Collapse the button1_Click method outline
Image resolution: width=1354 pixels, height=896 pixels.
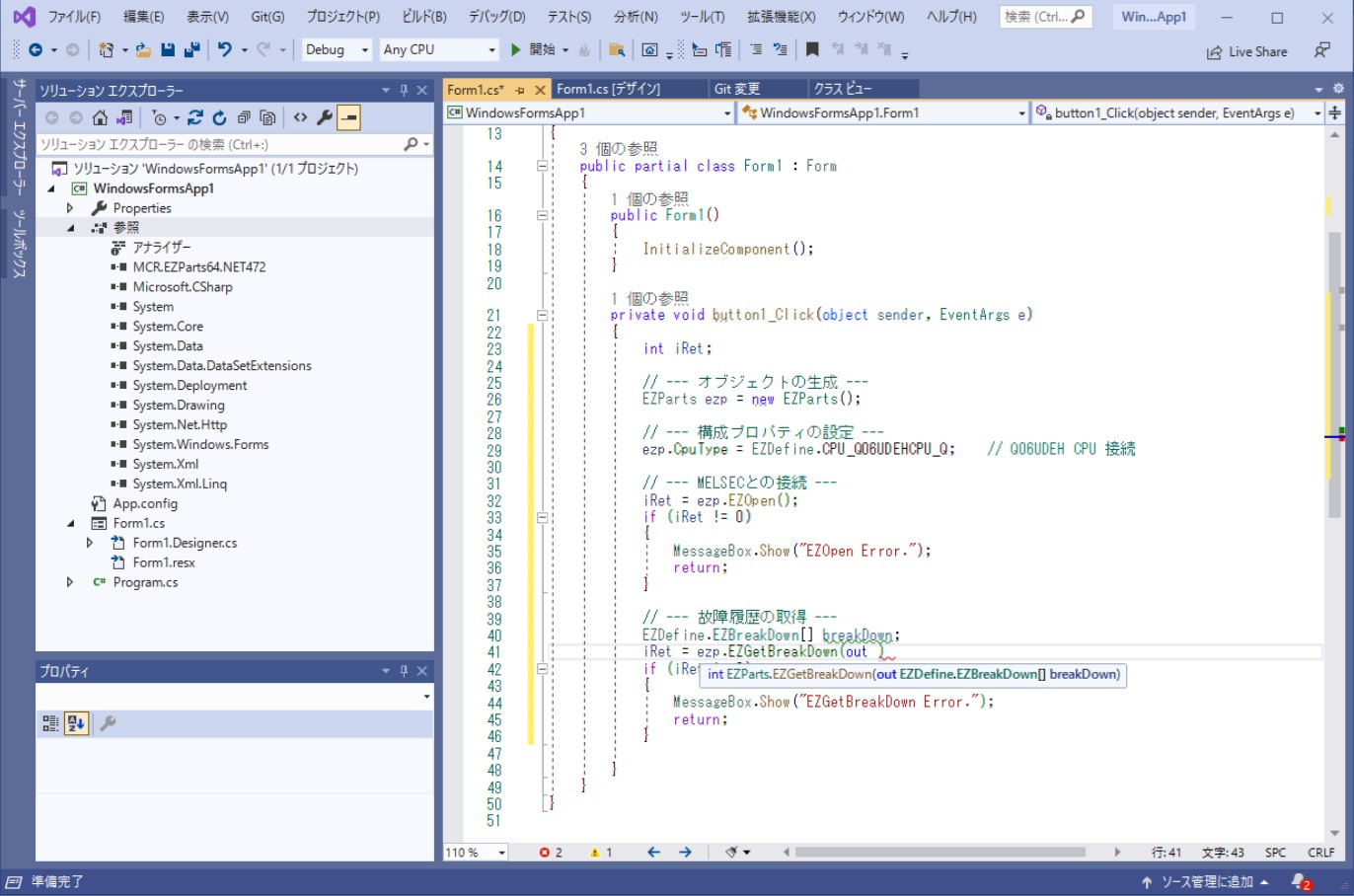coord(542,316)
